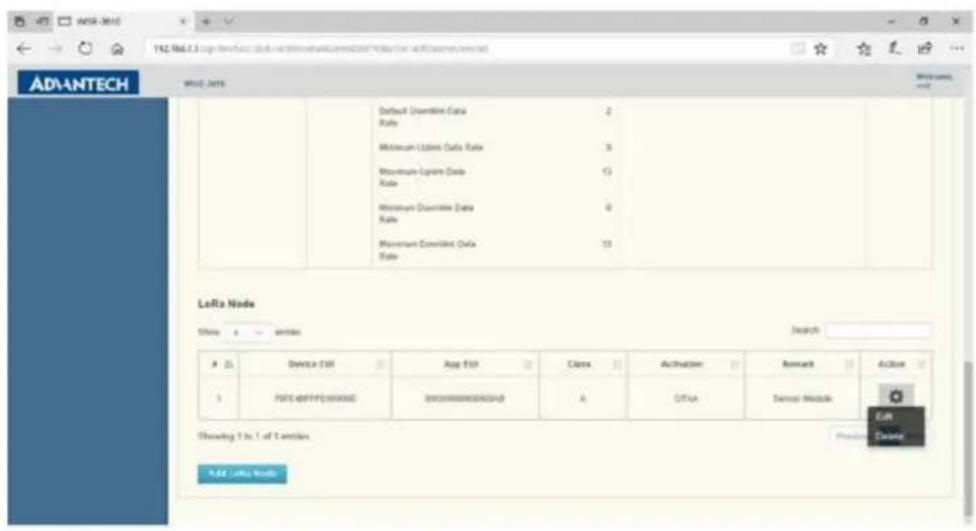Open the browser settings and more menu

pos(957,49)
